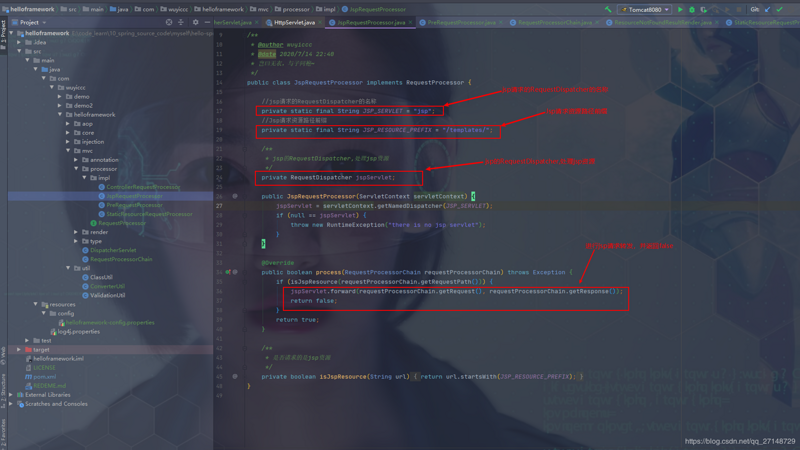
Task: Select pom.xml in project tree
Action: [40, 377]
